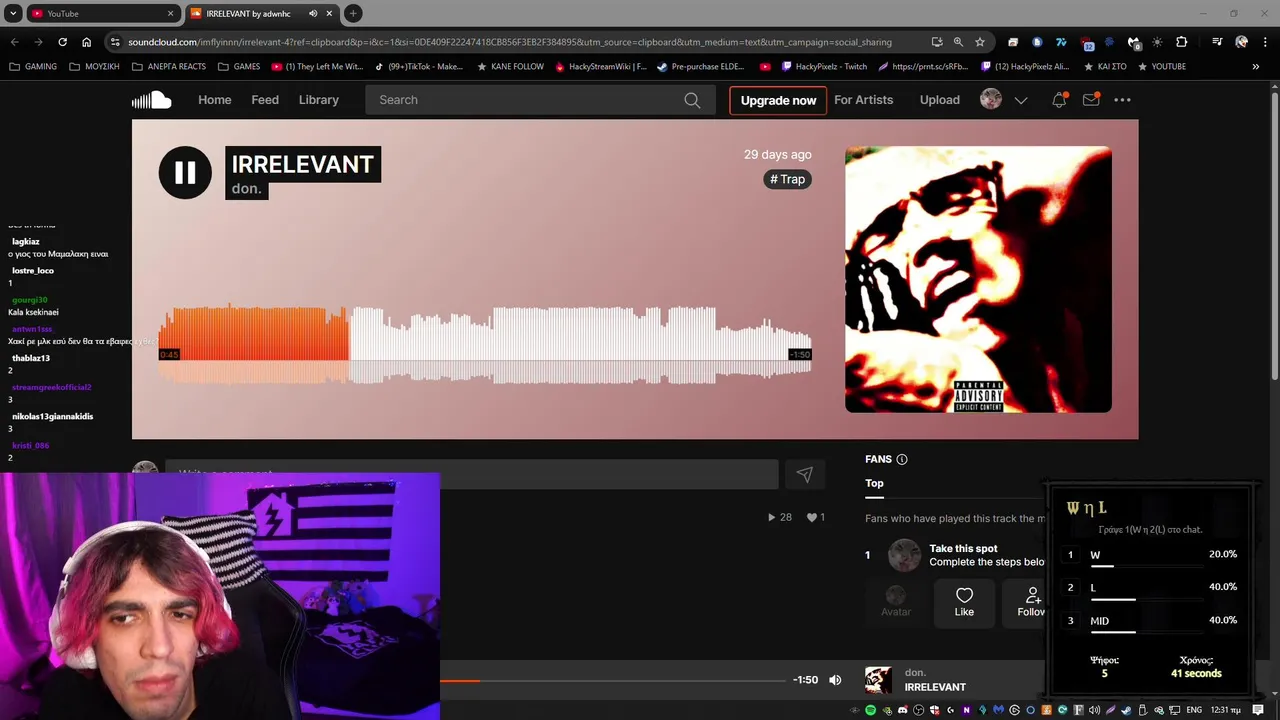
Task: Click the user avatar in the header
Action: tap(991, 100)
